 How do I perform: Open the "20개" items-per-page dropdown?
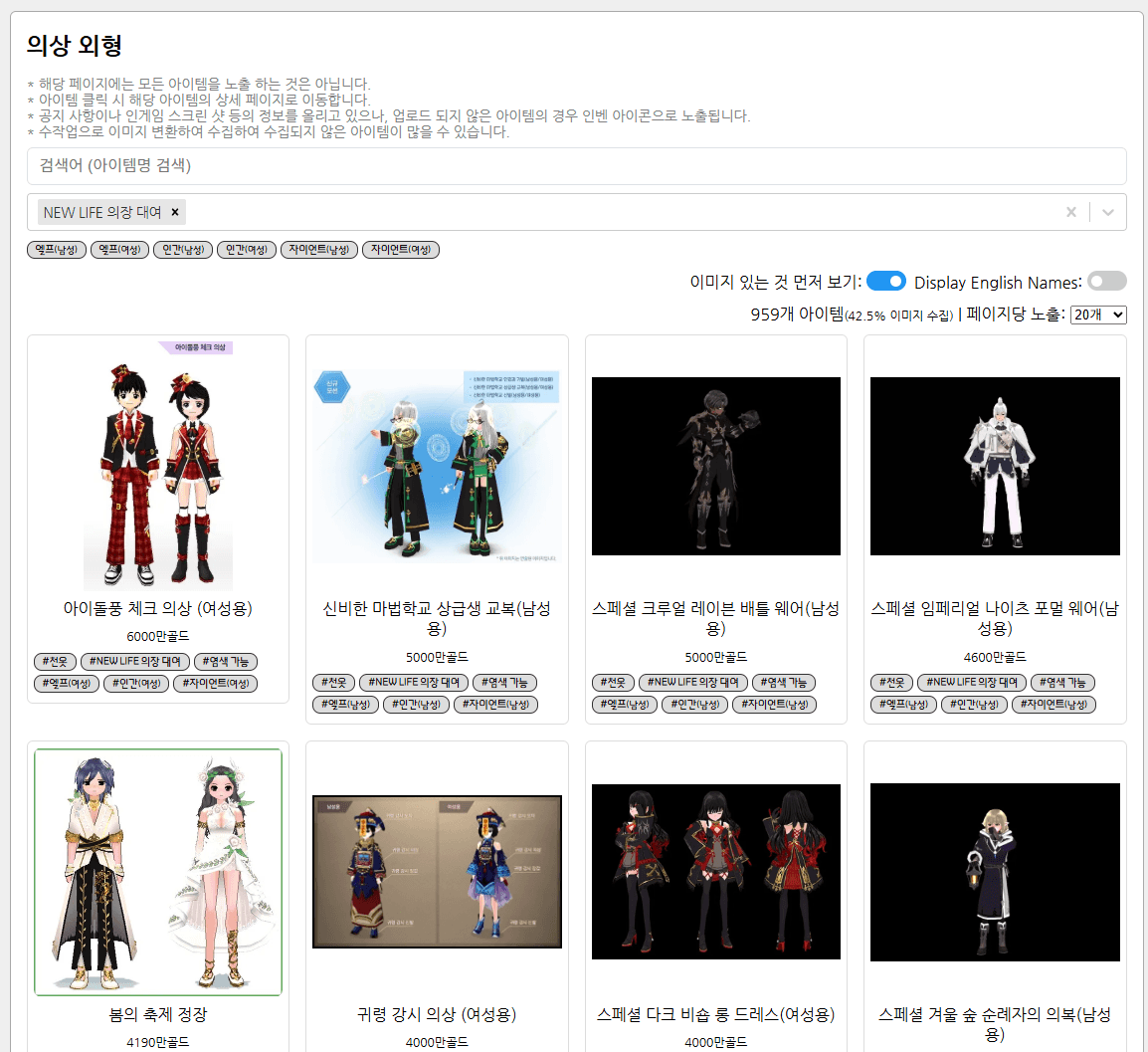[1099, 315]
